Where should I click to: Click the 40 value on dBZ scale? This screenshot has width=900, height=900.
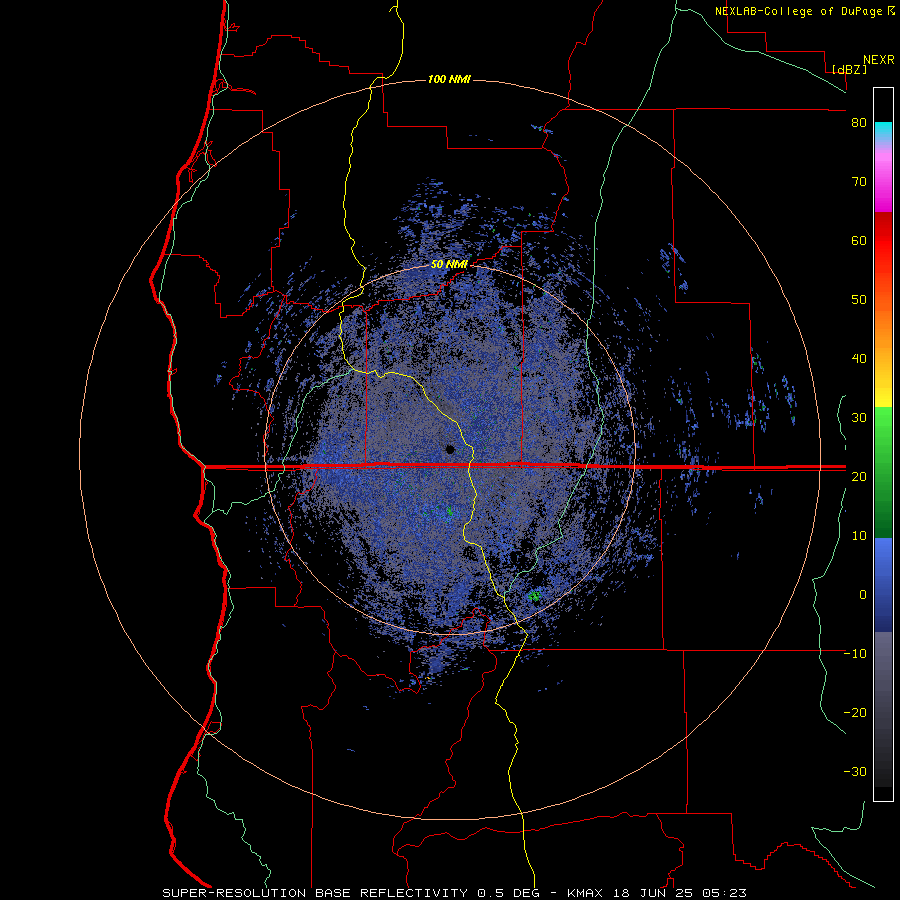click(859, 359)
